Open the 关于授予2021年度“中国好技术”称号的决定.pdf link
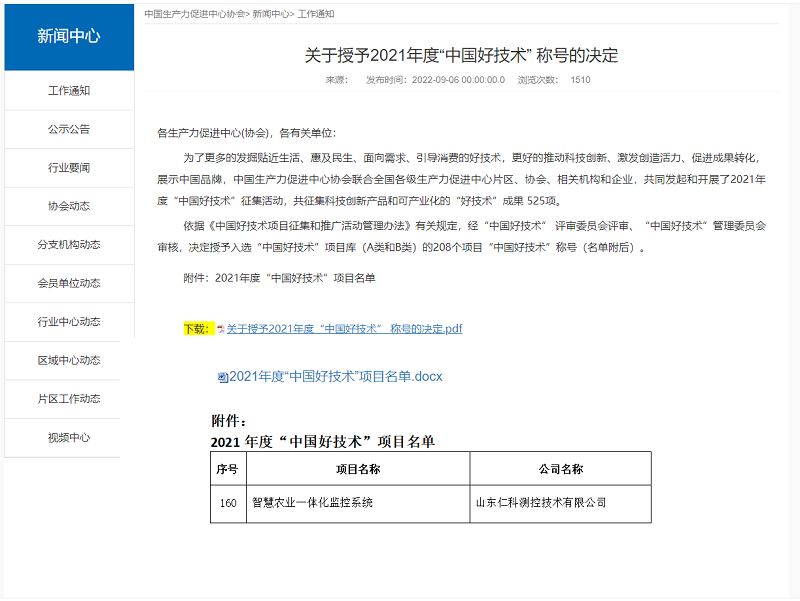Viewport: 800px width, 601px height. click(344, 329)
